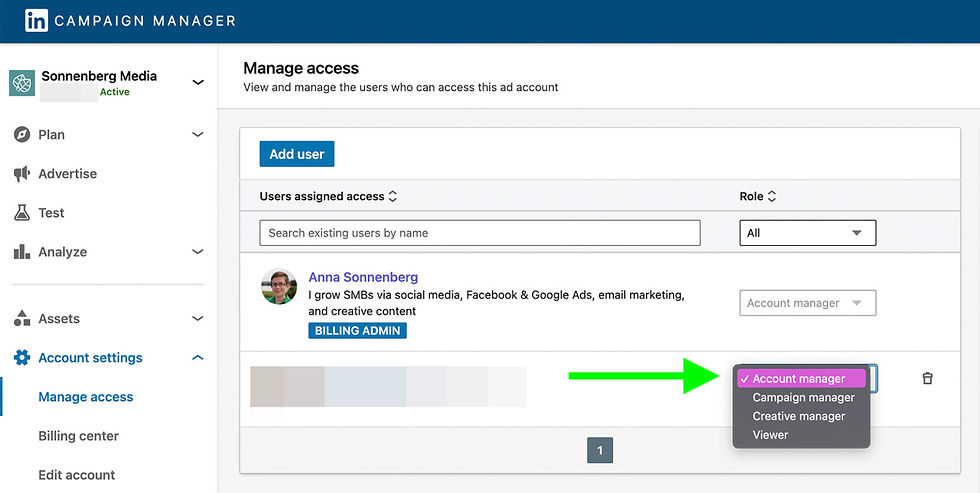Sort by Users assigned access arrows
980x493 pixels.
point(392,196)
